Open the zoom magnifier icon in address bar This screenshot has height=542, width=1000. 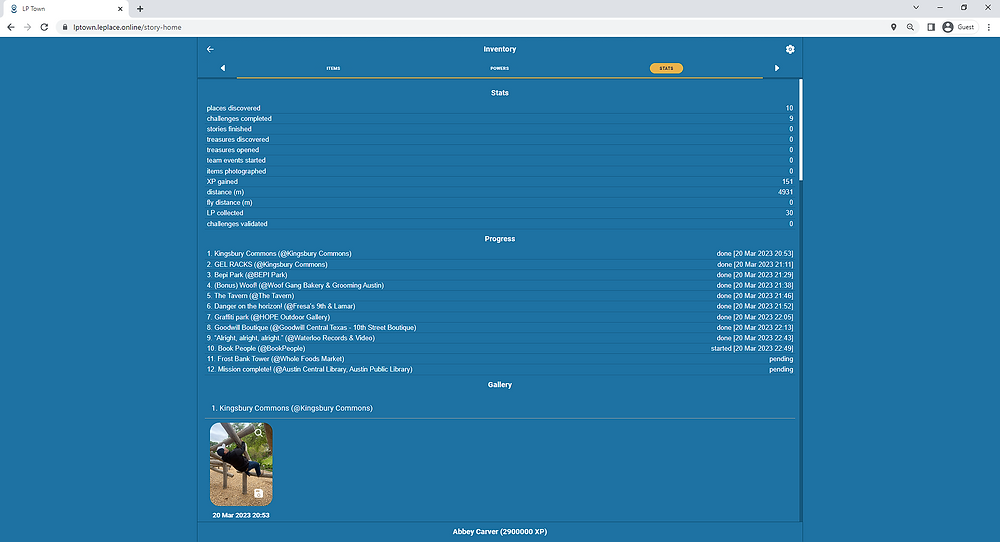[910, 27]
